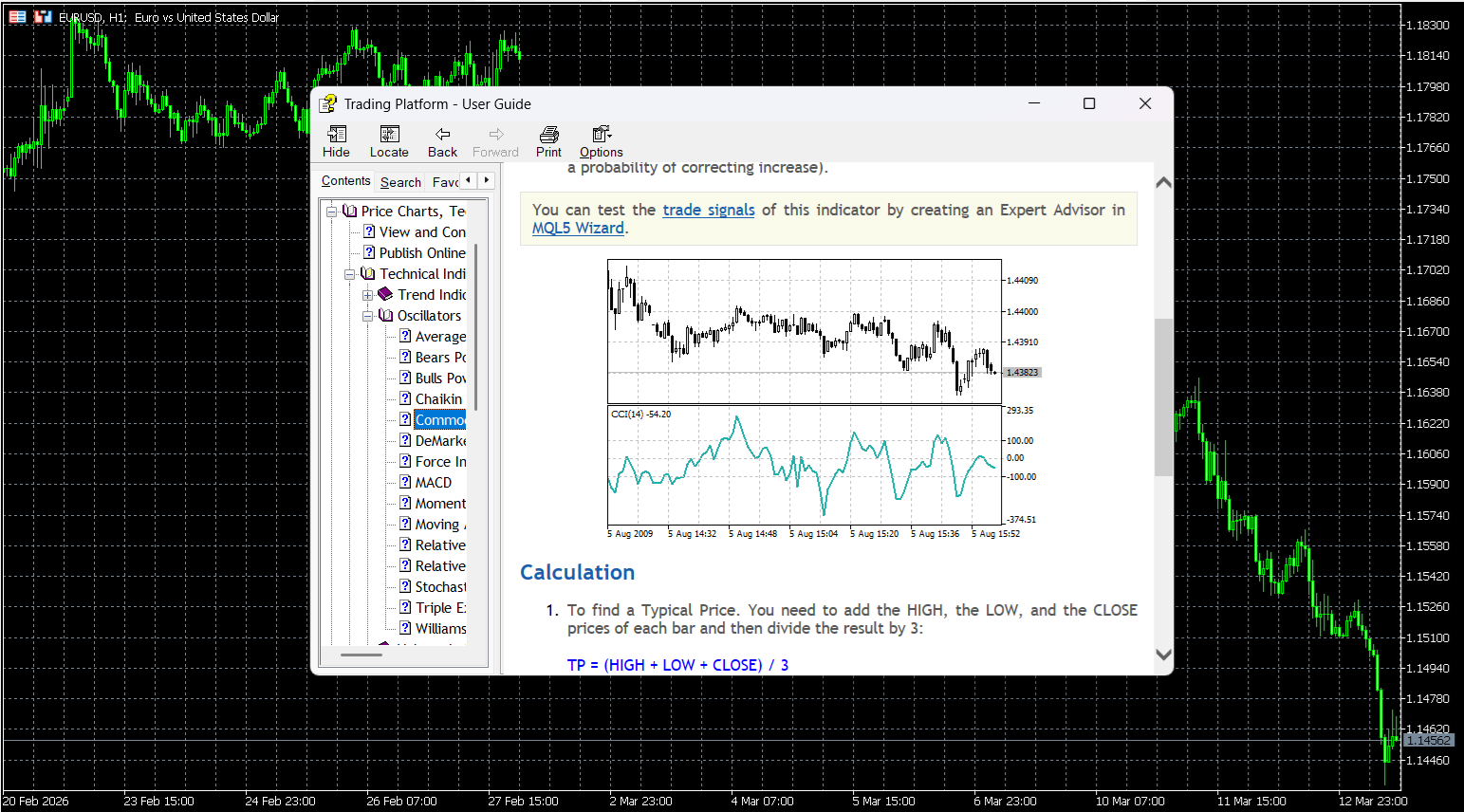This screenshot has height=812, width=1464.
Task: Click the chart type icon beside EURUSD
Action: coord(43,17)
